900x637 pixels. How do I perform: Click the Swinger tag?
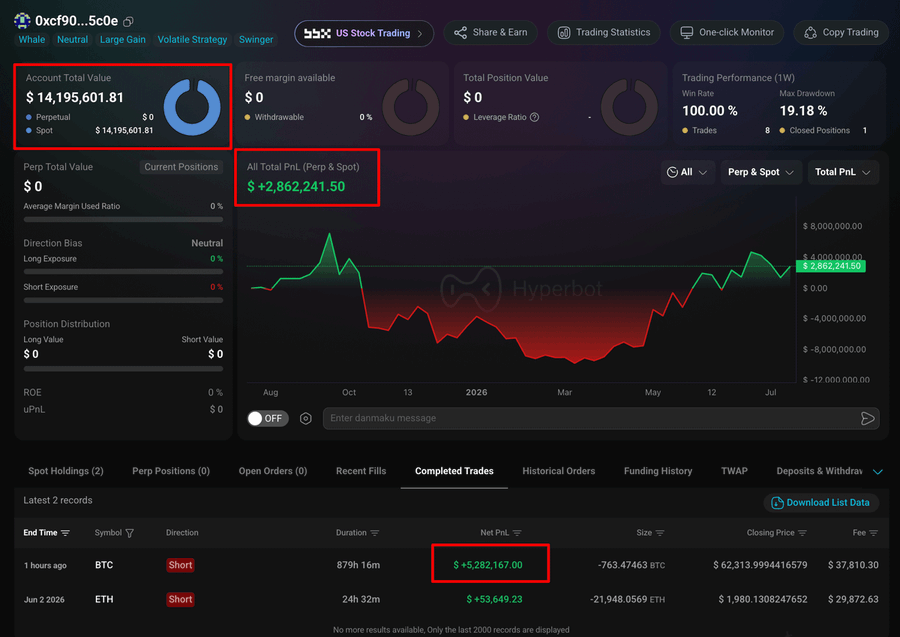(x=256, y=40)
